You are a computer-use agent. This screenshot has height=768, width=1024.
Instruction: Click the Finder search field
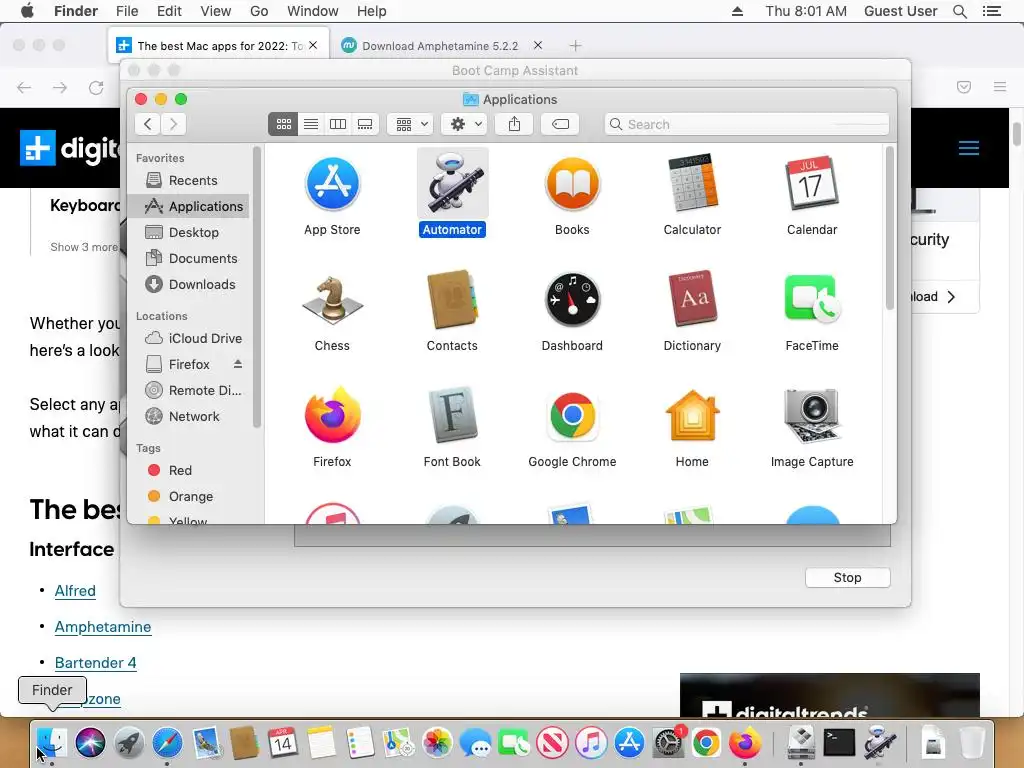point(746,124)
